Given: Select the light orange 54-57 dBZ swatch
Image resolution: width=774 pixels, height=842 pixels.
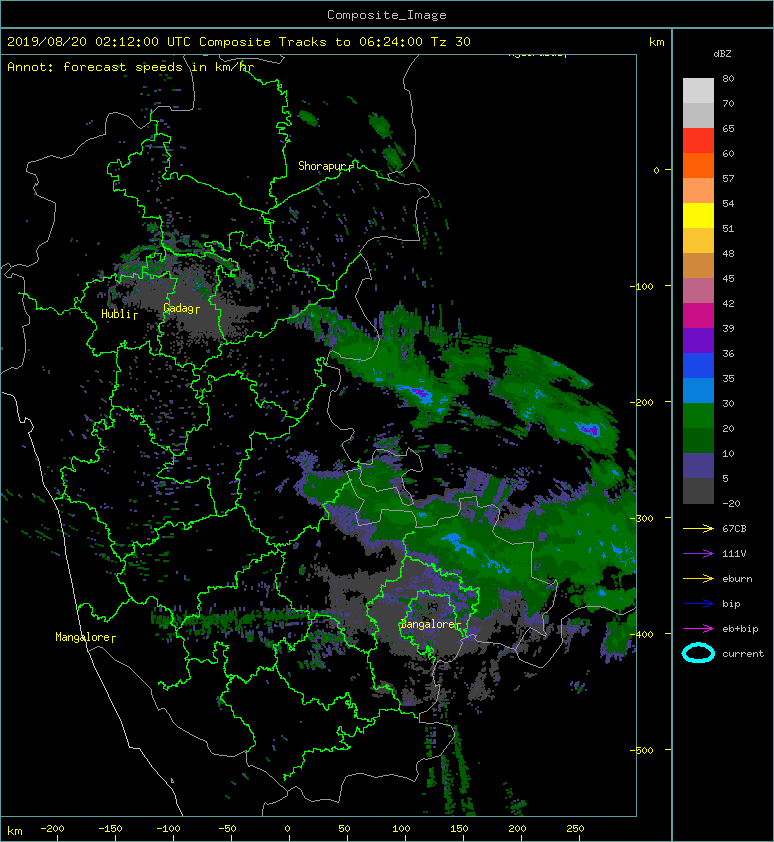Looking at the screenshot, I should pyautogui.click(x=698, y=191).
